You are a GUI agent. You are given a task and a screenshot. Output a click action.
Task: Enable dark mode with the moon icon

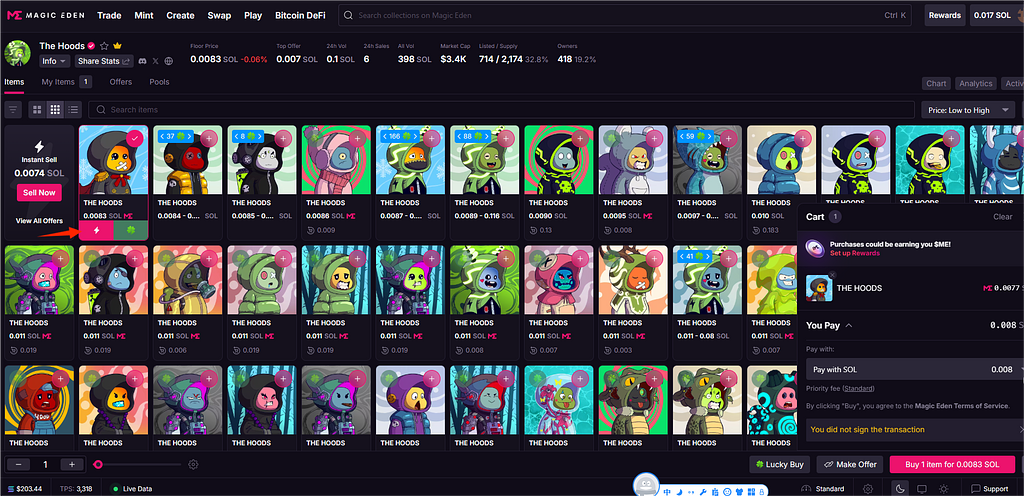point(899,488)
